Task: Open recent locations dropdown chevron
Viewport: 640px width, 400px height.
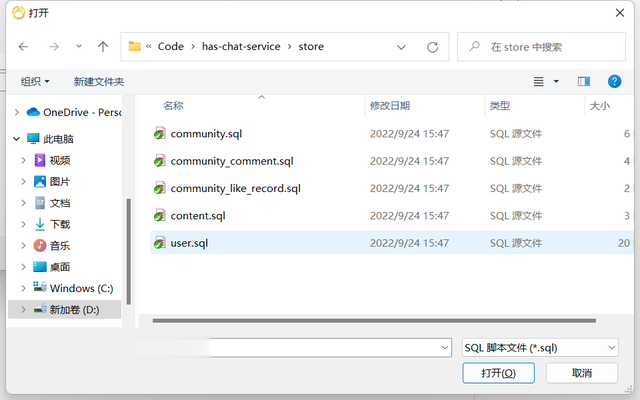Action: (x=79, y=46)
